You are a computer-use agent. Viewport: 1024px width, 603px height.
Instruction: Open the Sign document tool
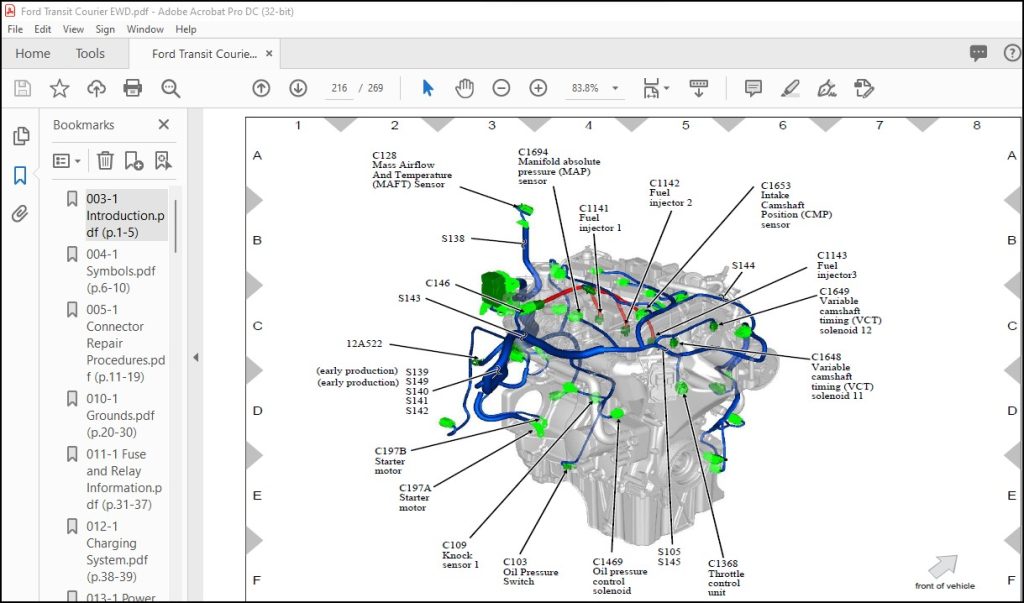point(827,88)
